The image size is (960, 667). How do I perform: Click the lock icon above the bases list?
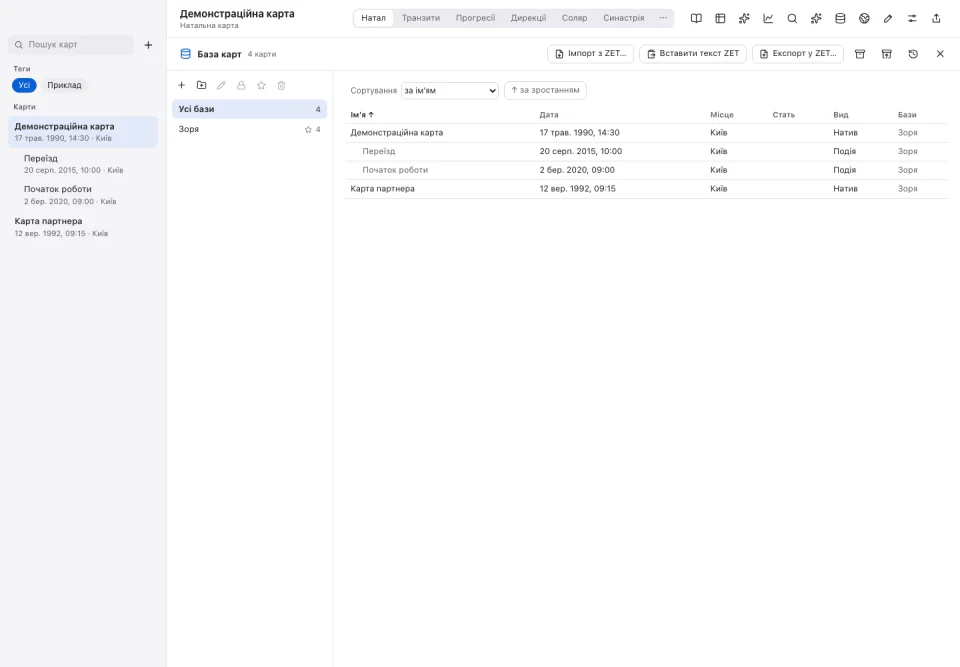pos(241,85)
